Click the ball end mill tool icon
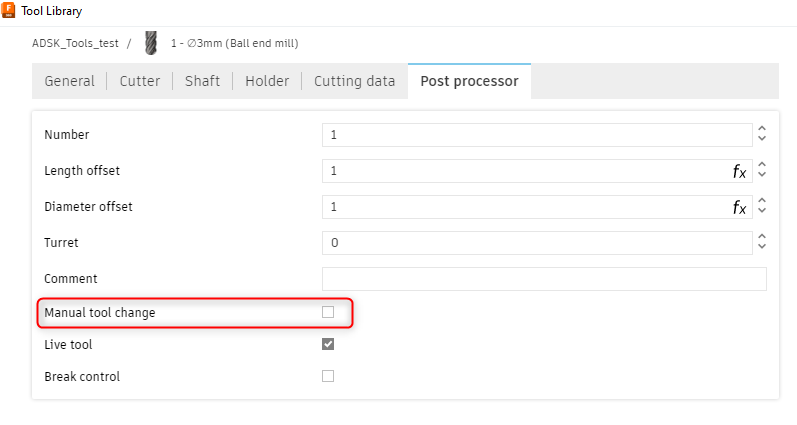 pos(151,42)
